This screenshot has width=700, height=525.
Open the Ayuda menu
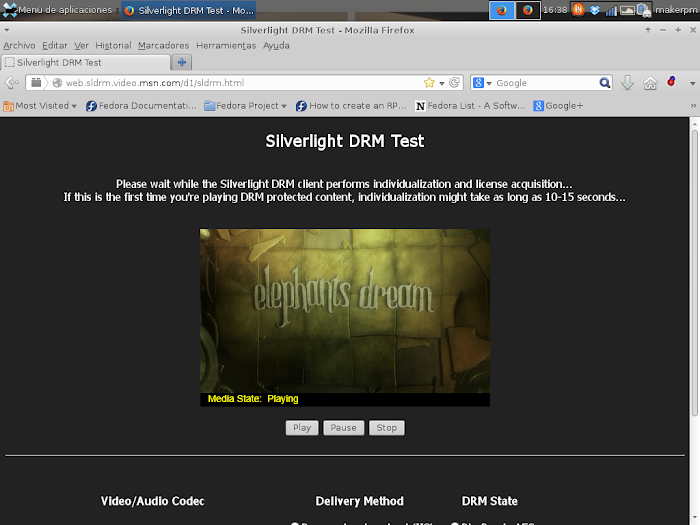276,46
